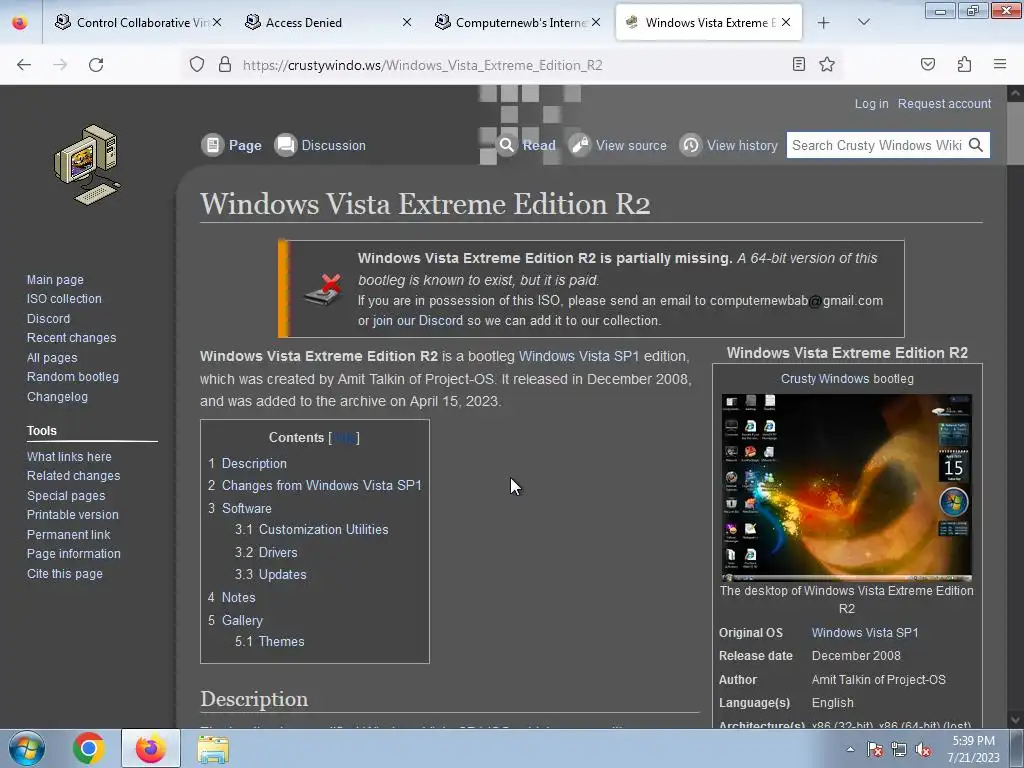Open the Discussion tab
Screen dimensions: 1024x768
click(320, 145)
